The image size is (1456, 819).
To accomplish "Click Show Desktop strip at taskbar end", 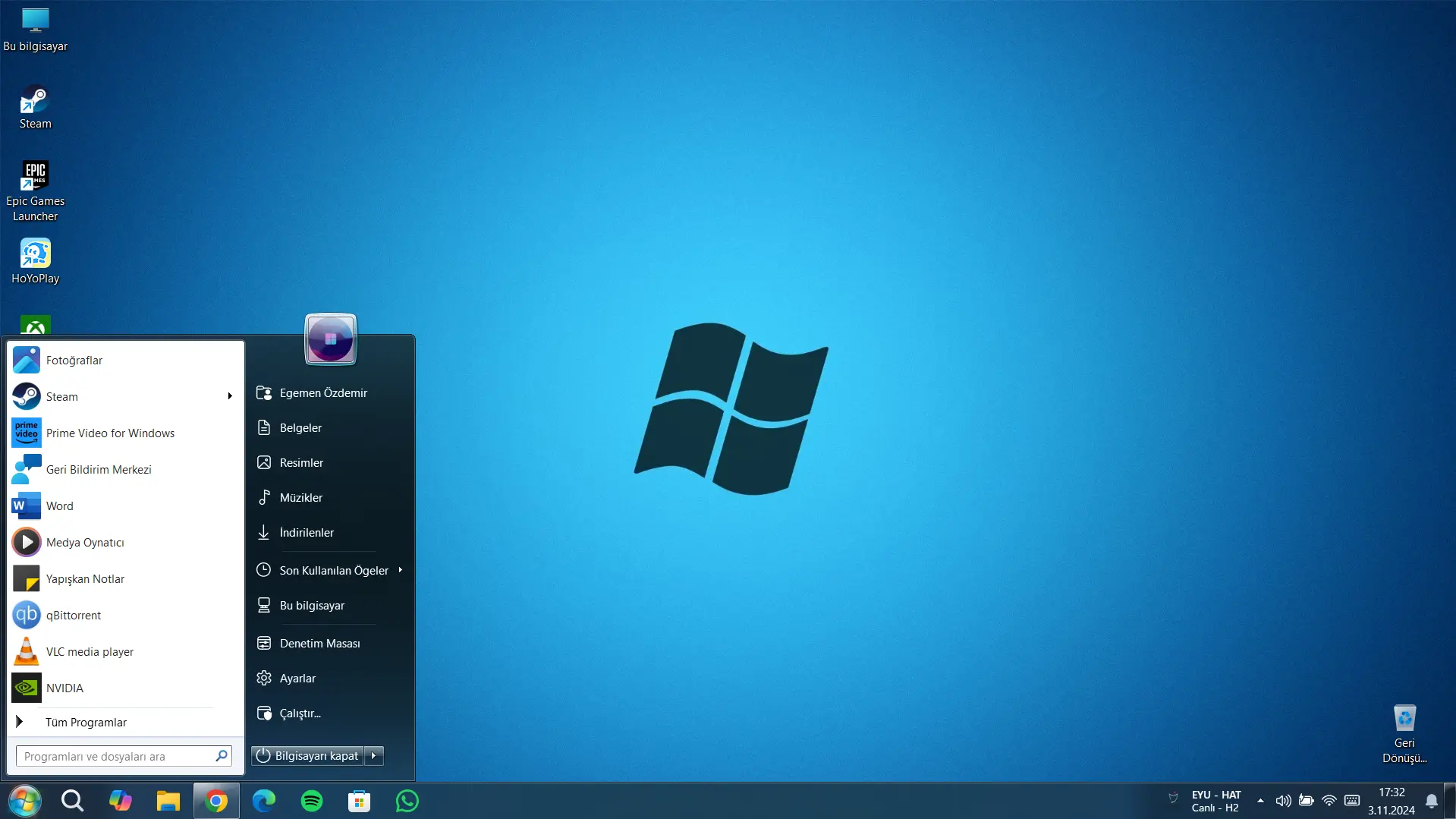I will (x=1451, y=801).
